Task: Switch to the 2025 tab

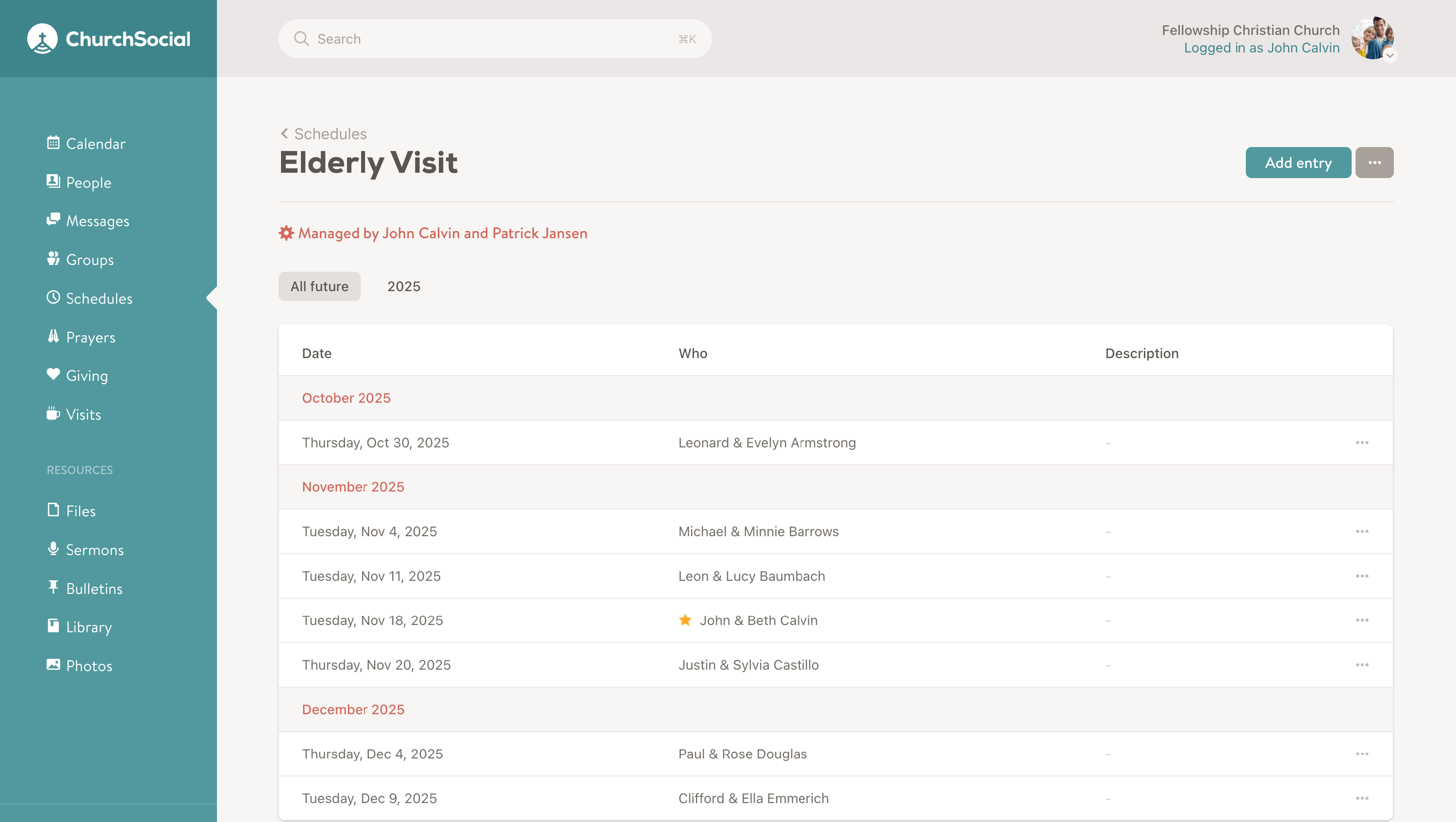Action: pos(404,286)
